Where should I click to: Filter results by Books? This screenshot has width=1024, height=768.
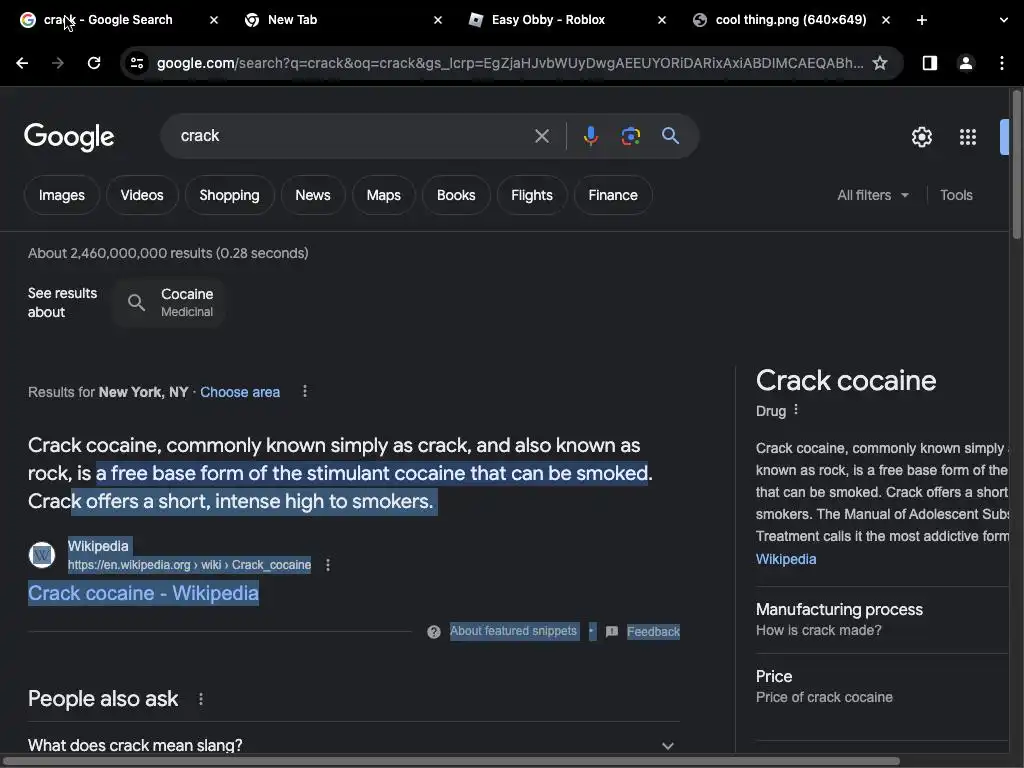click(456, 195)
